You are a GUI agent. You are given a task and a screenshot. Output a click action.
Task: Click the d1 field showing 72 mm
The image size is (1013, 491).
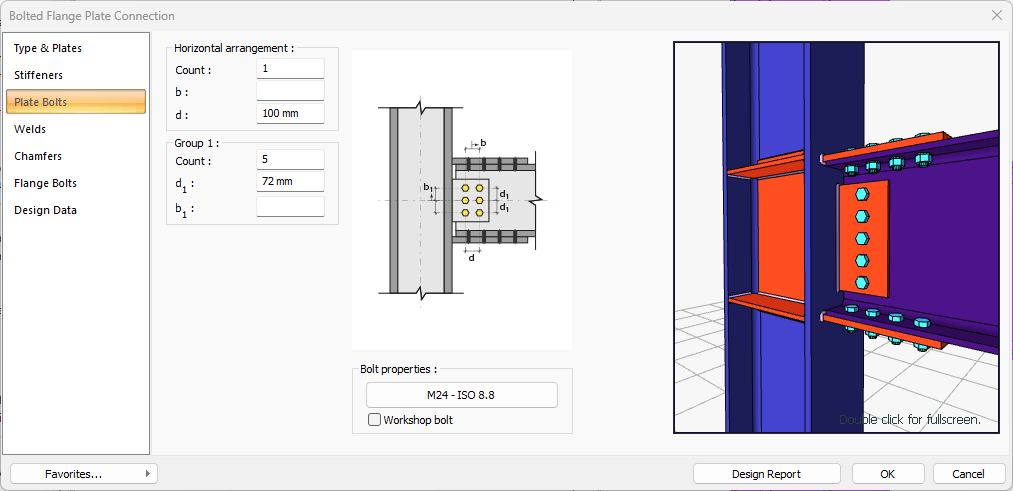pos(290,182)
